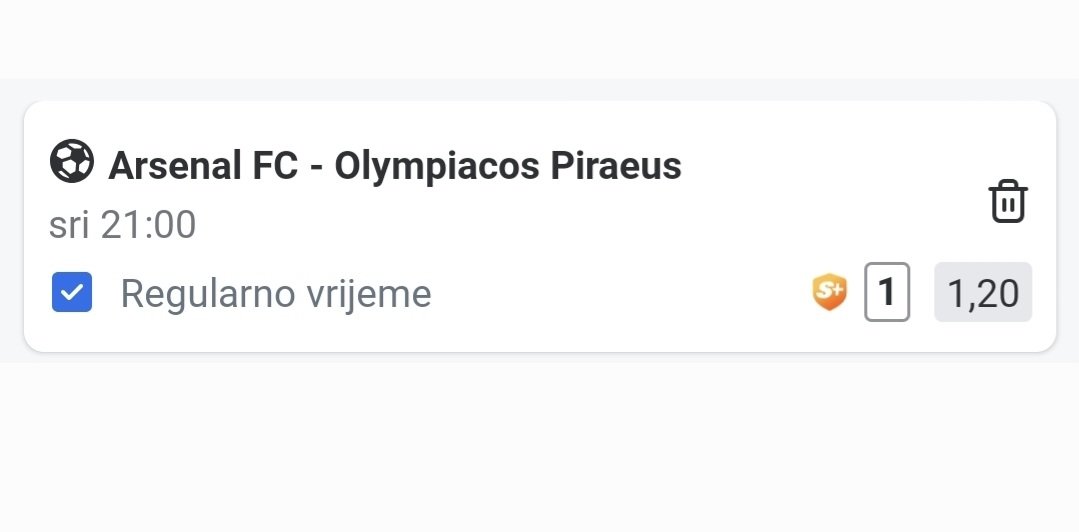Screen dimensions: 1079x532
Task: Click the sri 21:00 kickoff time
Action: tap(122, 225)
